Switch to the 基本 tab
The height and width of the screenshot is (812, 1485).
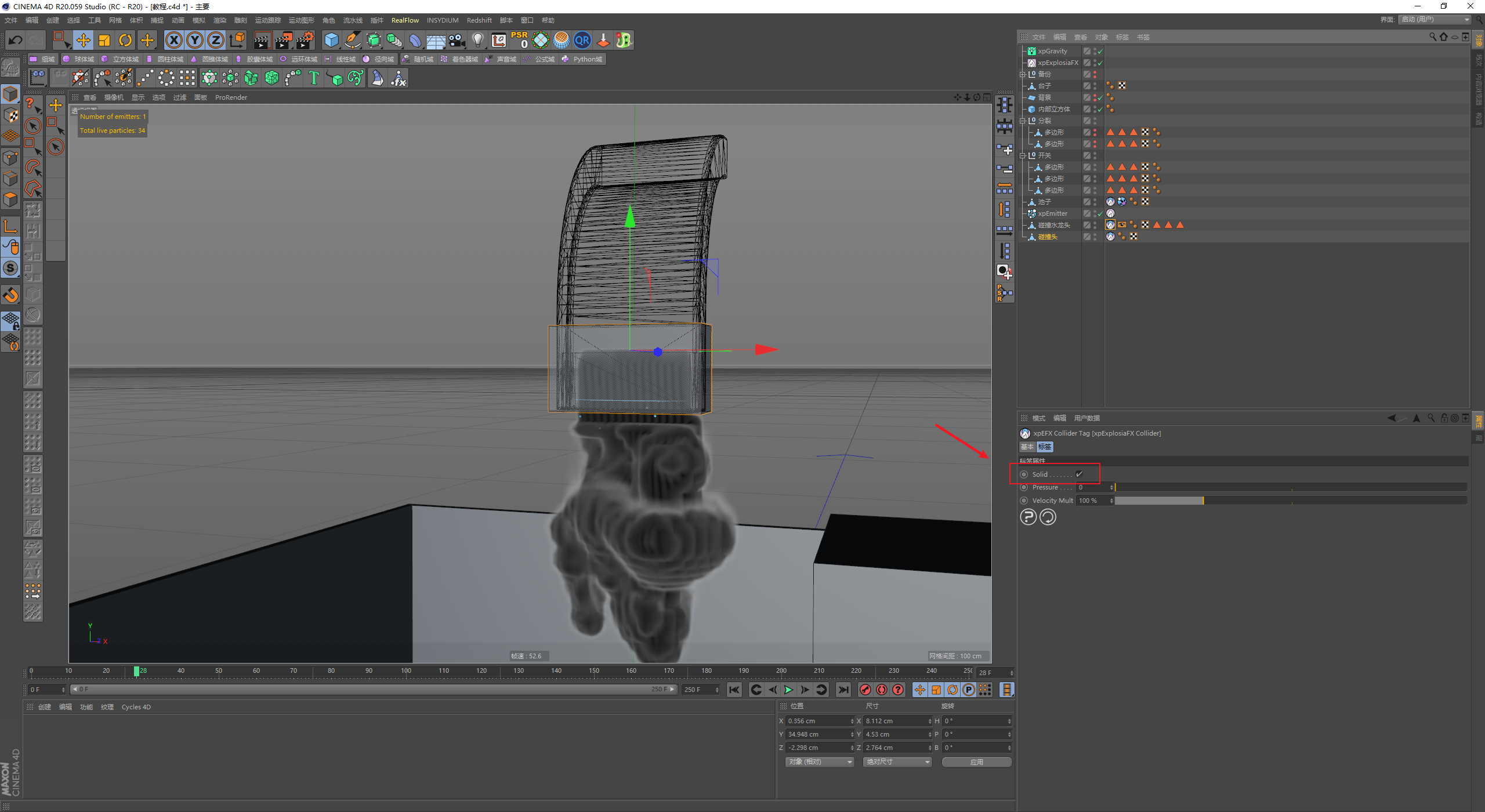click(1027, 447)
